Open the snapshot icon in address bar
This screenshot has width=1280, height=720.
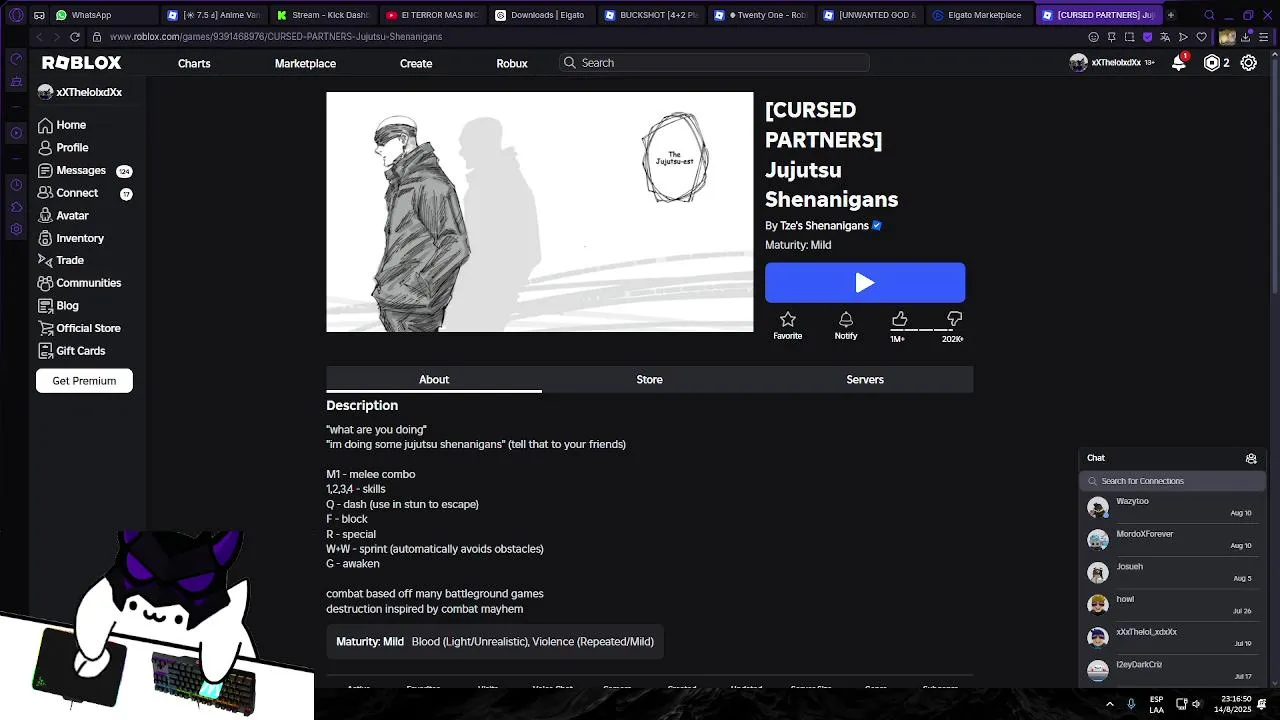pos(1129,36)
